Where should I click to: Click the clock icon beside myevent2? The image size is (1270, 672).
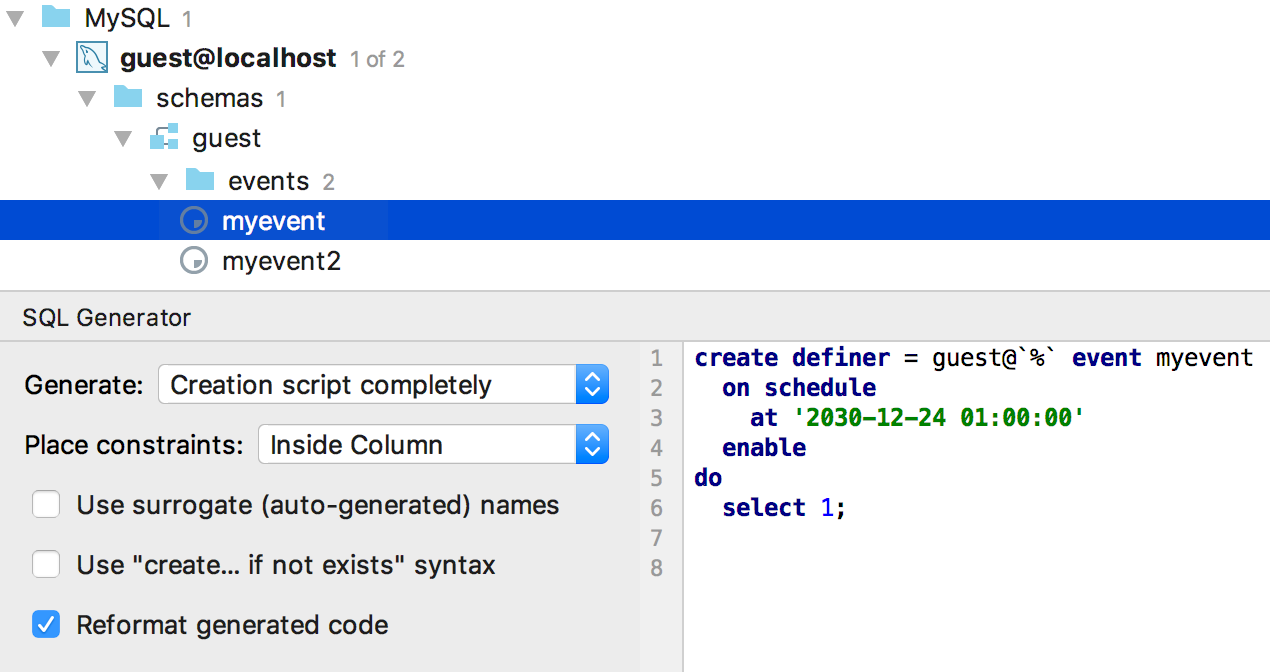193,261
